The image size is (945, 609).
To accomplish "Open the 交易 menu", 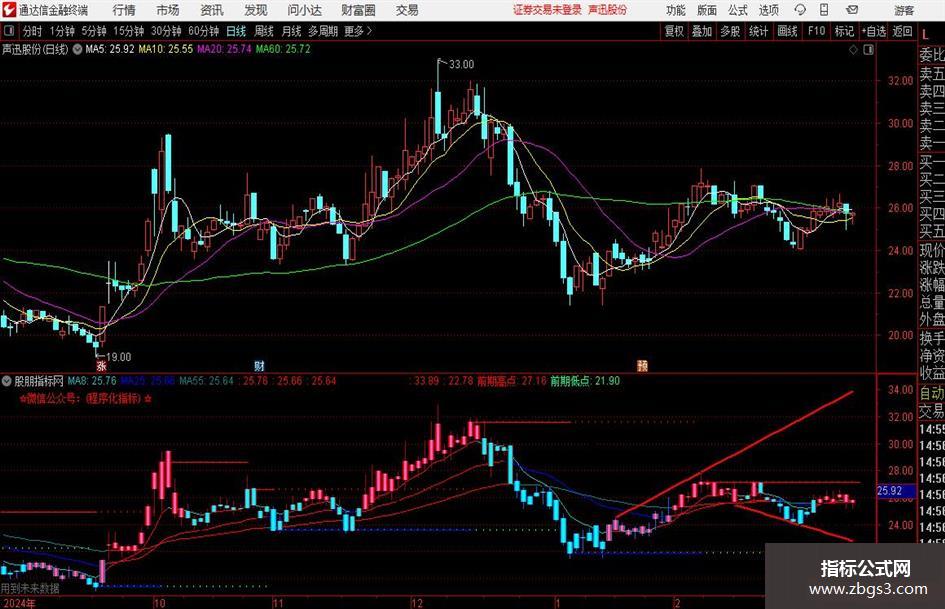I will coord(407,10).
